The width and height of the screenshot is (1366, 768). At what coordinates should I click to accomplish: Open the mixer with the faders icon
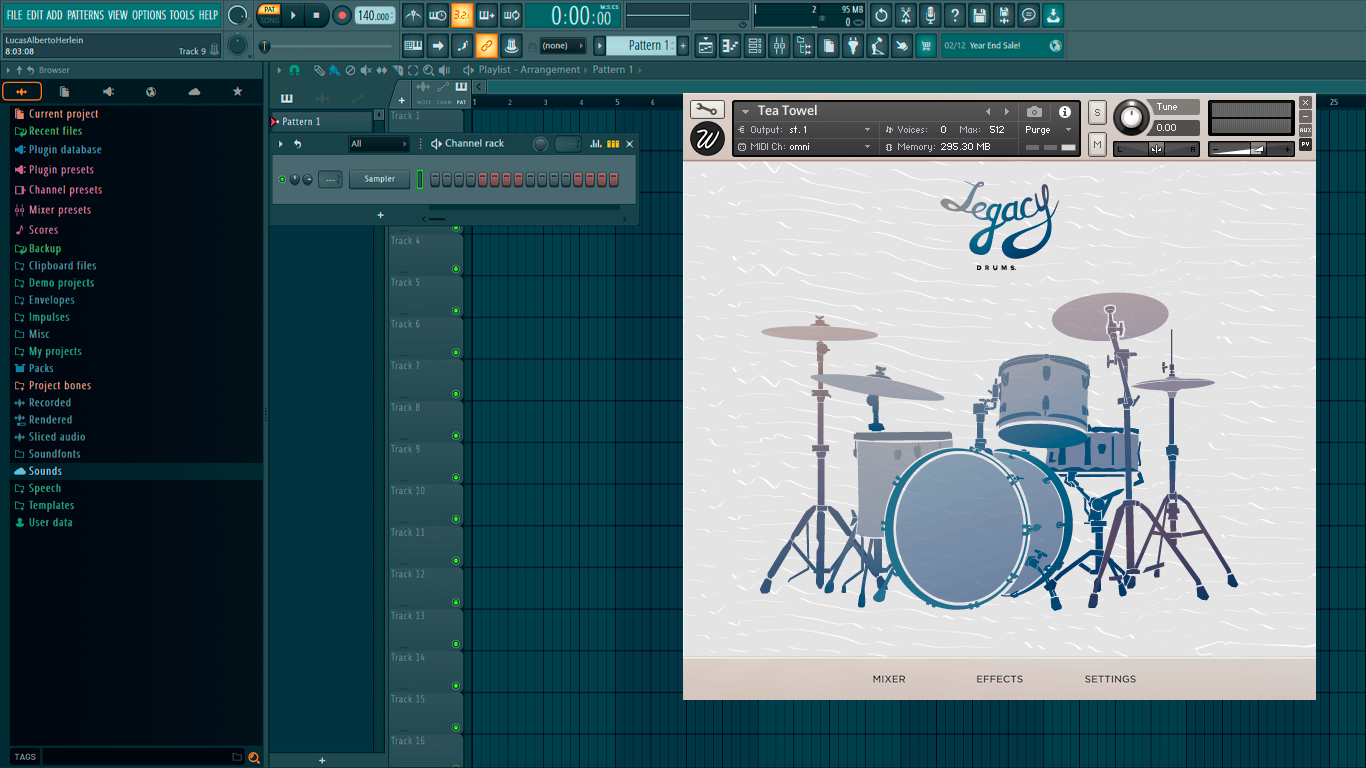pos(779,45)
